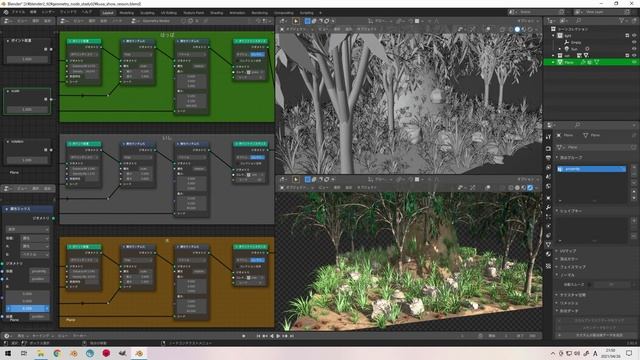Open the node editor type selector icon

point(63,20)
